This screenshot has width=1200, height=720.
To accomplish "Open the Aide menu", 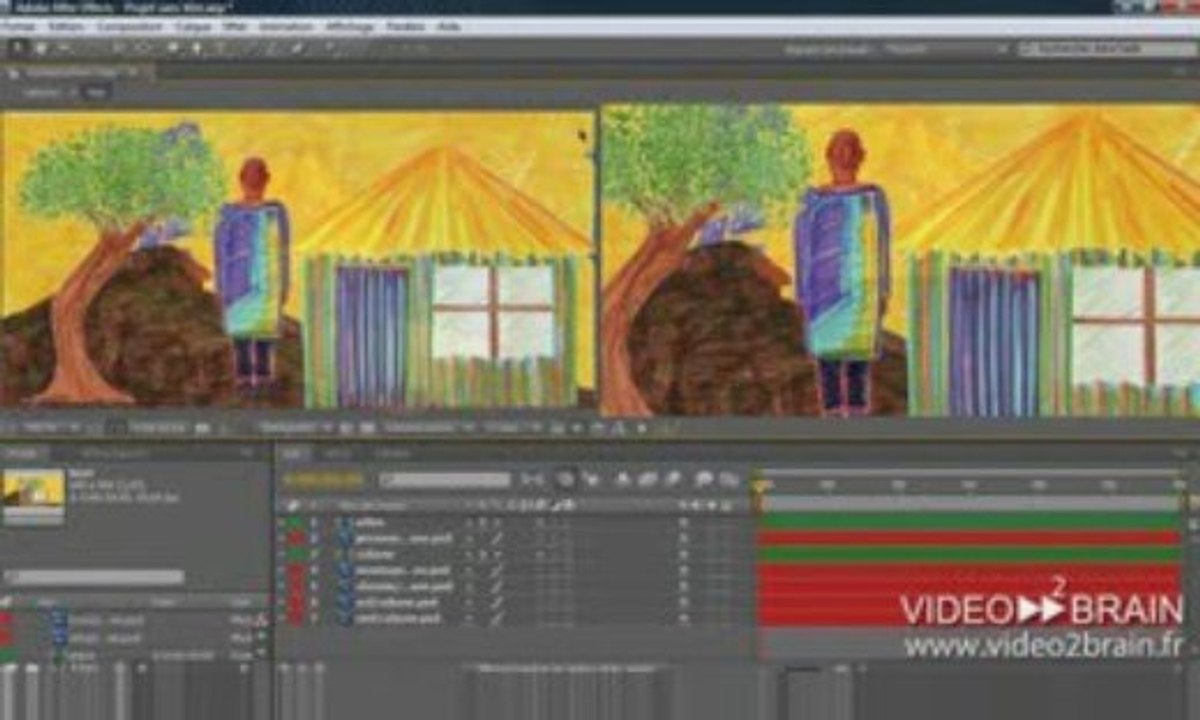I will 449,26.
